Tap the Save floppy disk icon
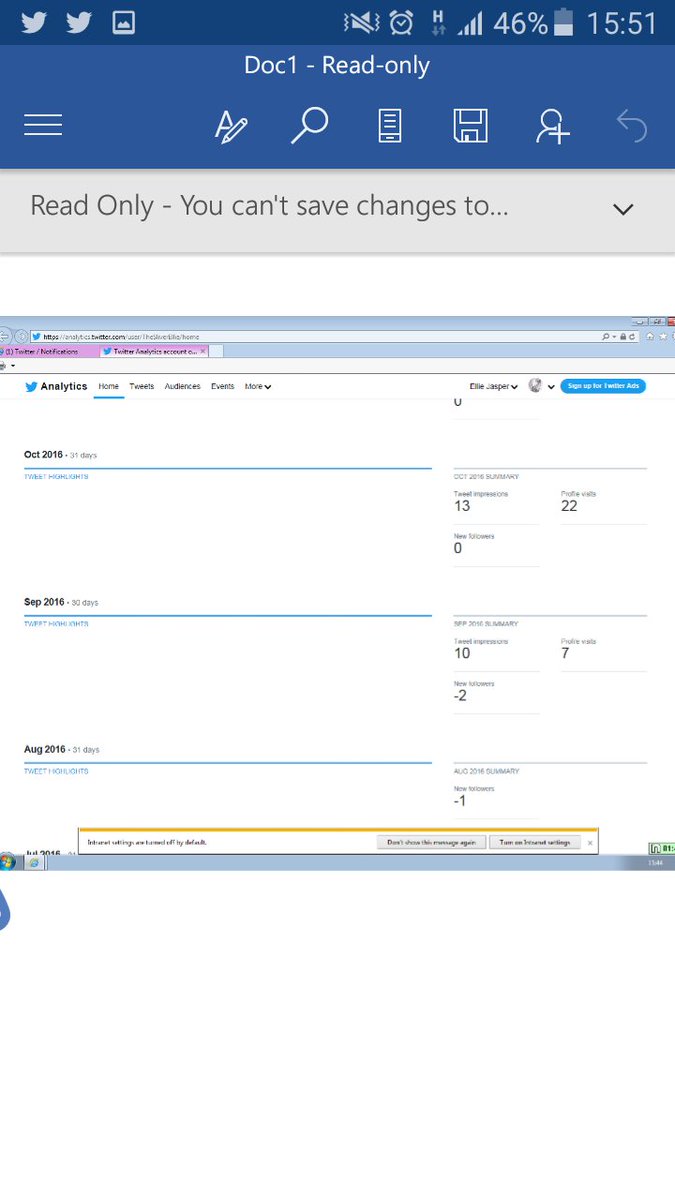The width and height of the screenshot is (675, 1200). pyautogui.click(x=470, y=126)
